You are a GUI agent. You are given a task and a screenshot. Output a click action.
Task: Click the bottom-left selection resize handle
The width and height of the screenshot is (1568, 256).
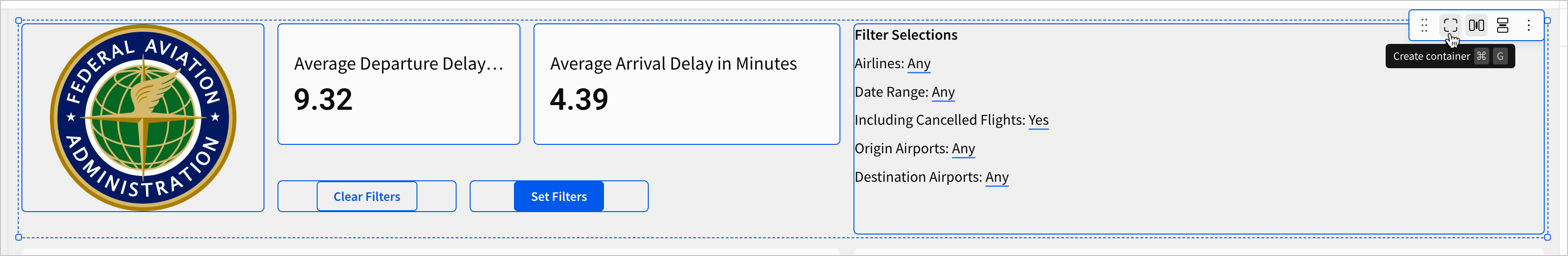[x=18, y=237]
